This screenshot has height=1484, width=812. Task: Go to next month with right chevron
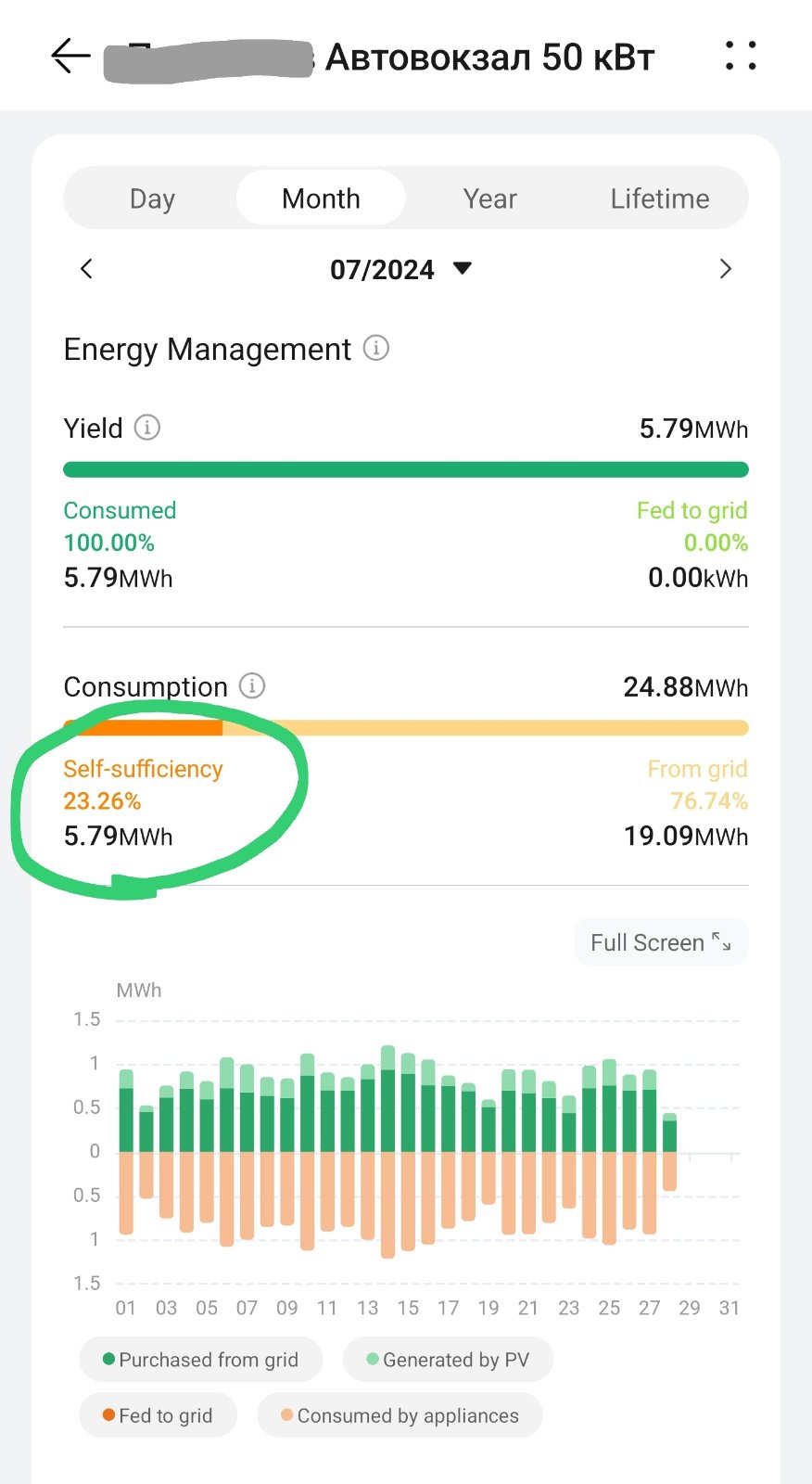tap(726, 269)
